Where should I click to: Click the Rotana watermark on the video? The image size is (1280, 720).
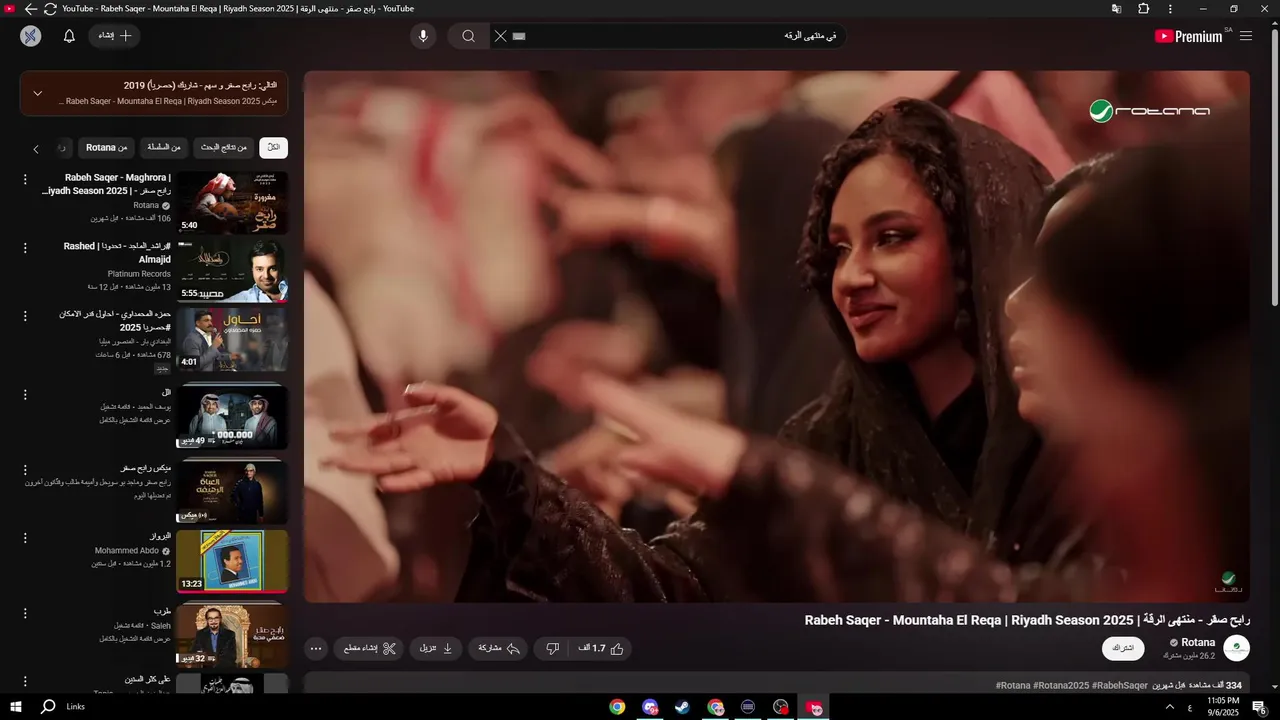click(1228, 580)
